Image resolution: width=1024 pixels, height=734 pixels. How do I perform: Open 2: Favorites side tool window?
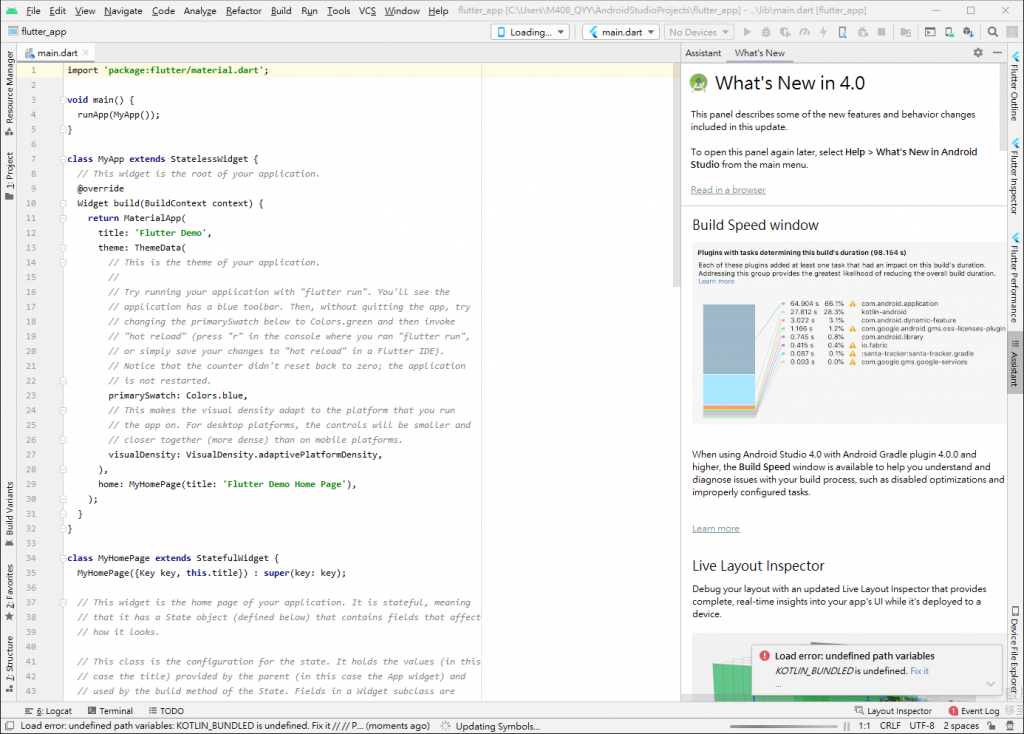pyautogui.click(x=9, y=592)
